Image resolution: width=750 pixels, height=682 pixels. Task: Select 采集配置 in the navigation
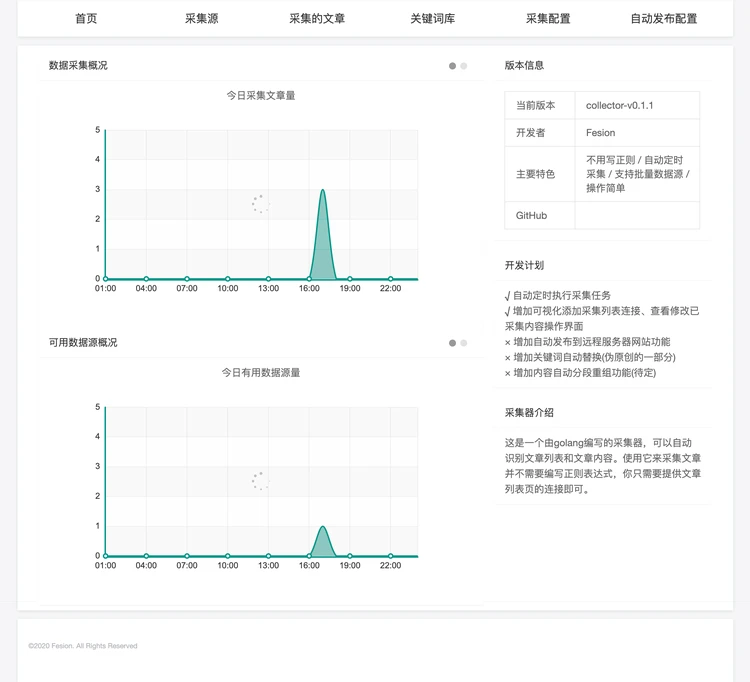(548, 18)
